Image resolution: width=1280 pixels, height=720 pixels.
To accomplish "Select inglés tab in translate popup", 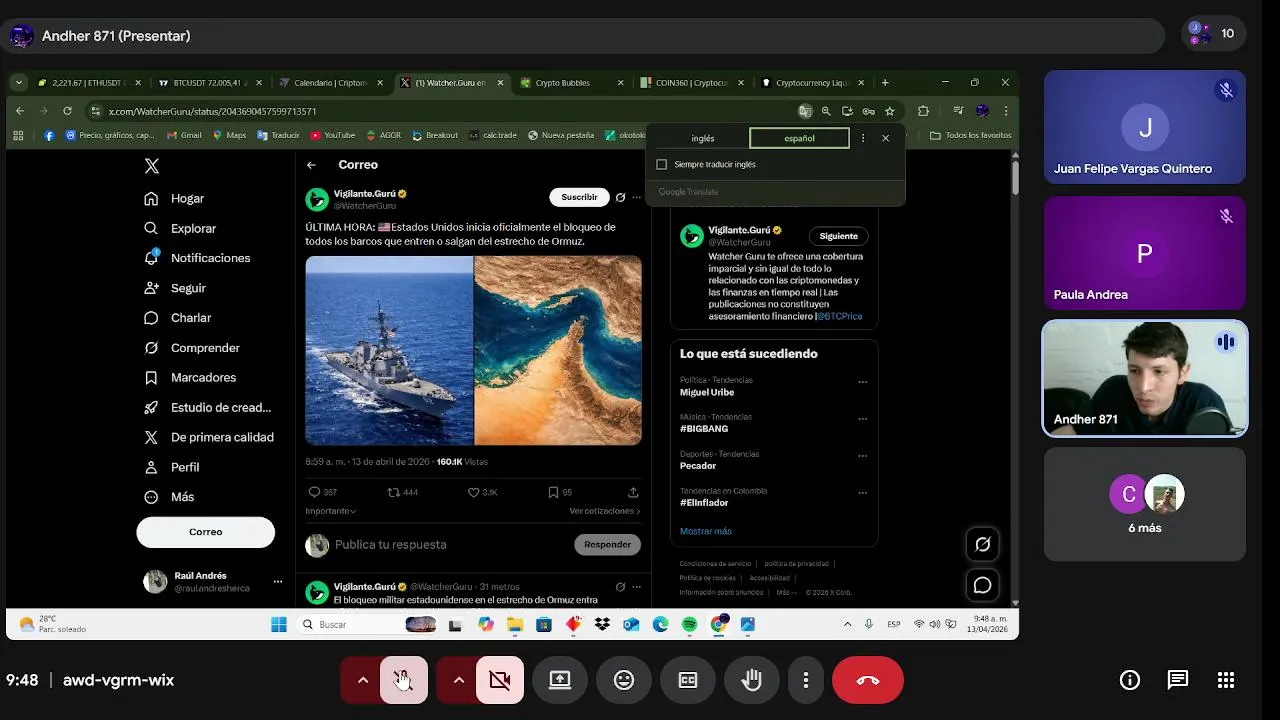I will tap(703, 138).
